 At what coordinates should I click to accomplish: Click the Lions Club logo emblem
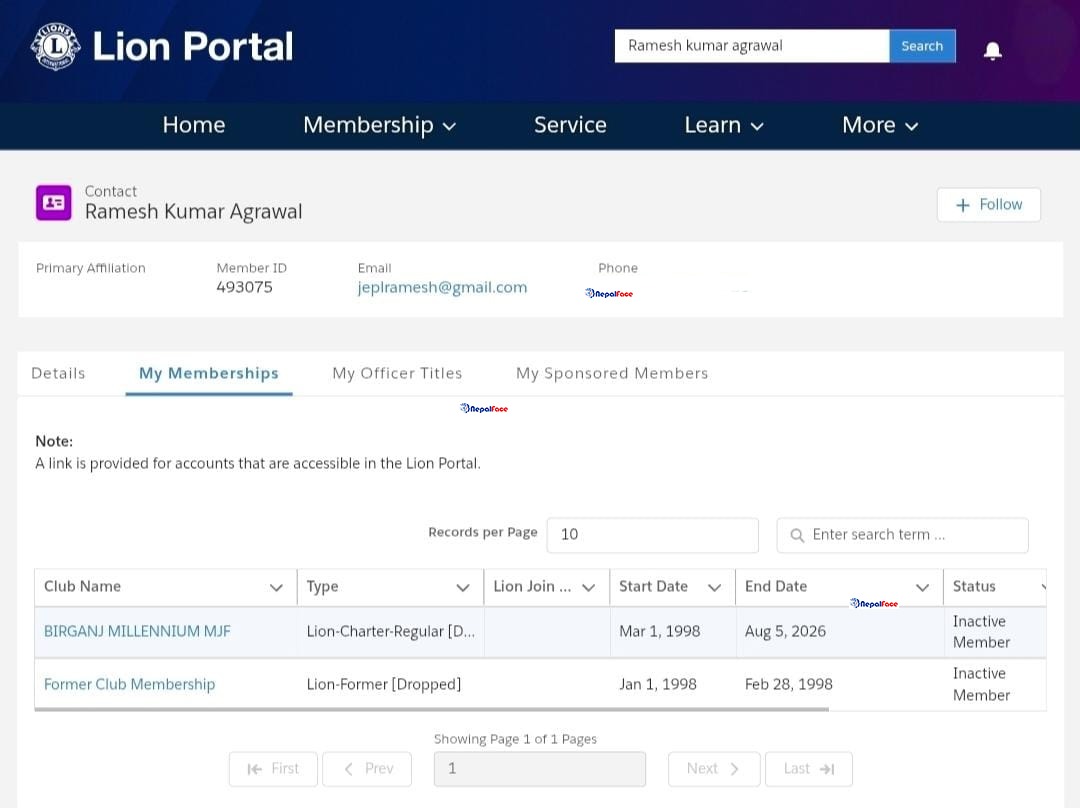[56, 46]
